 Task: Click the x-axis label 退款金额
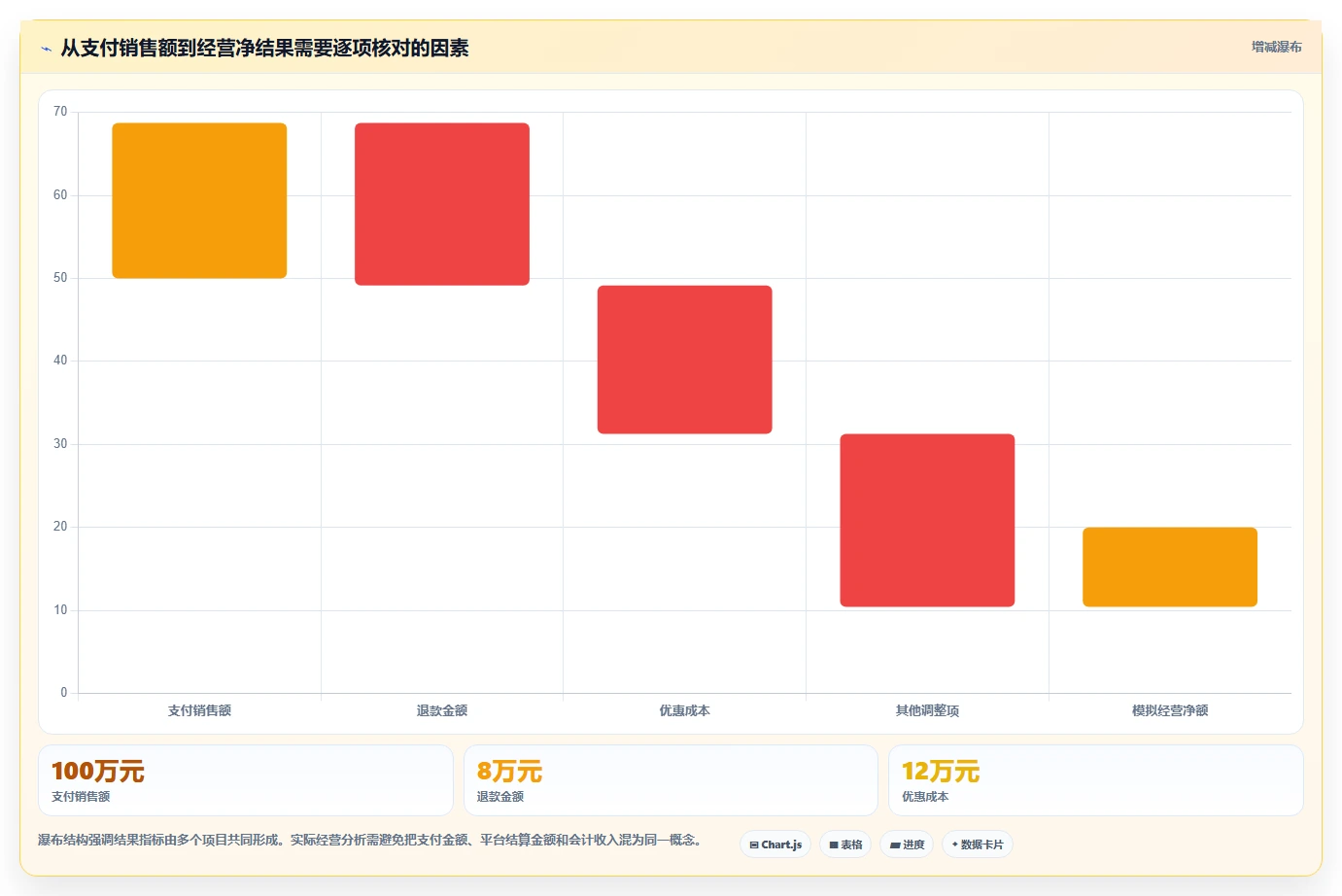pyautogui.click(x=442, y=710)
